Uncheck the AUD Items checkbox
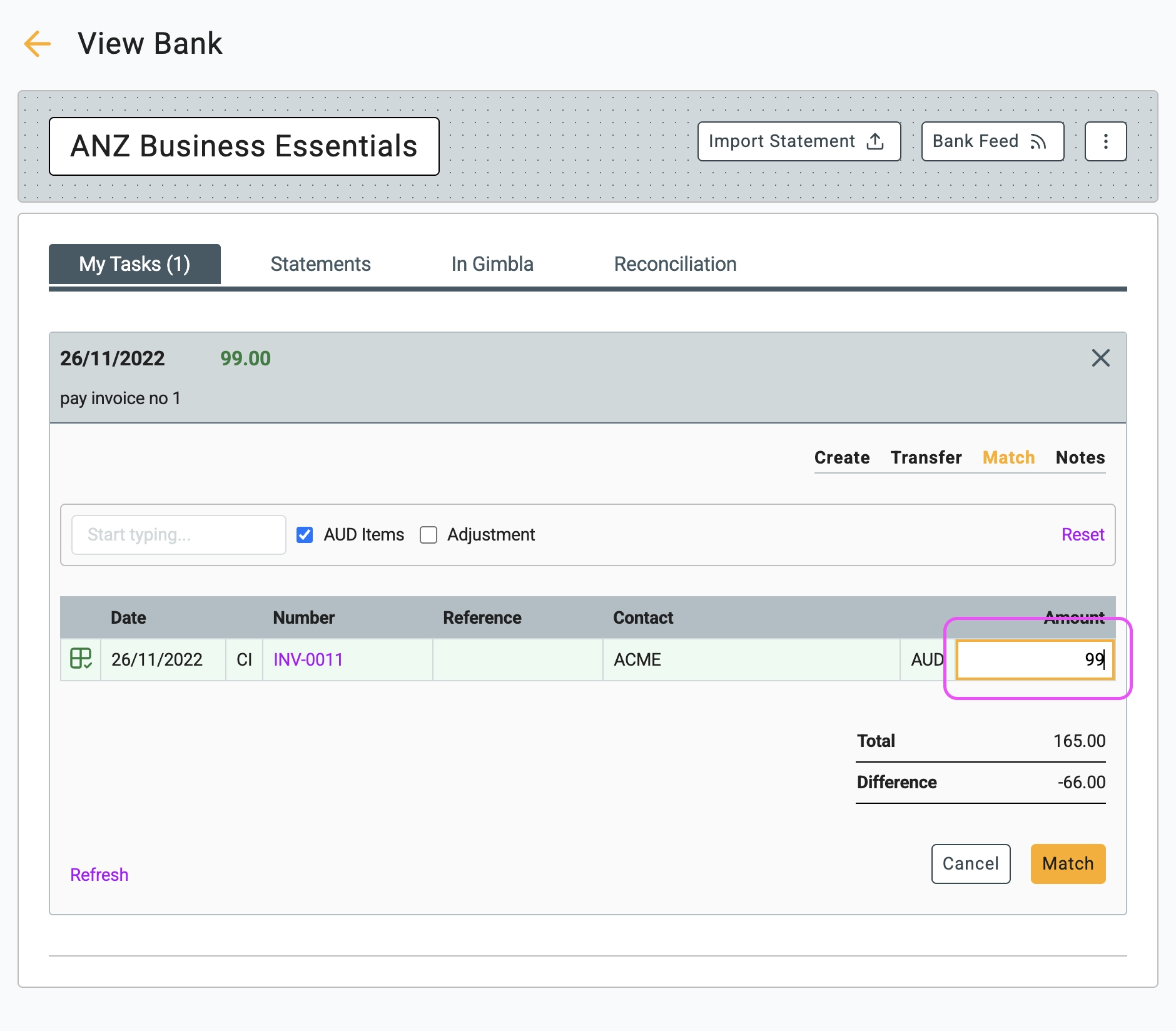The image size is (1176, 1031). (305, 535)
